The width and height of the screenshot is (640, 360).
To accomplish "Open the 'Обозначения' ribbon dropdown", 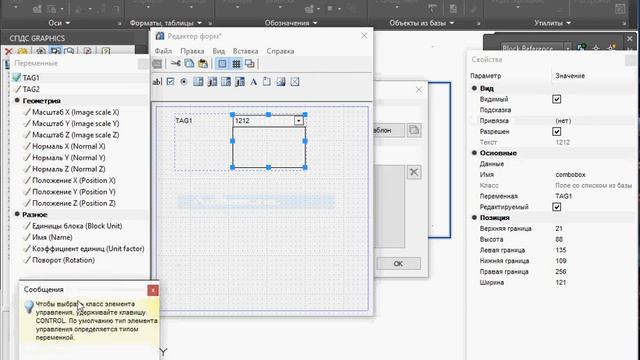I will (291, 23).
